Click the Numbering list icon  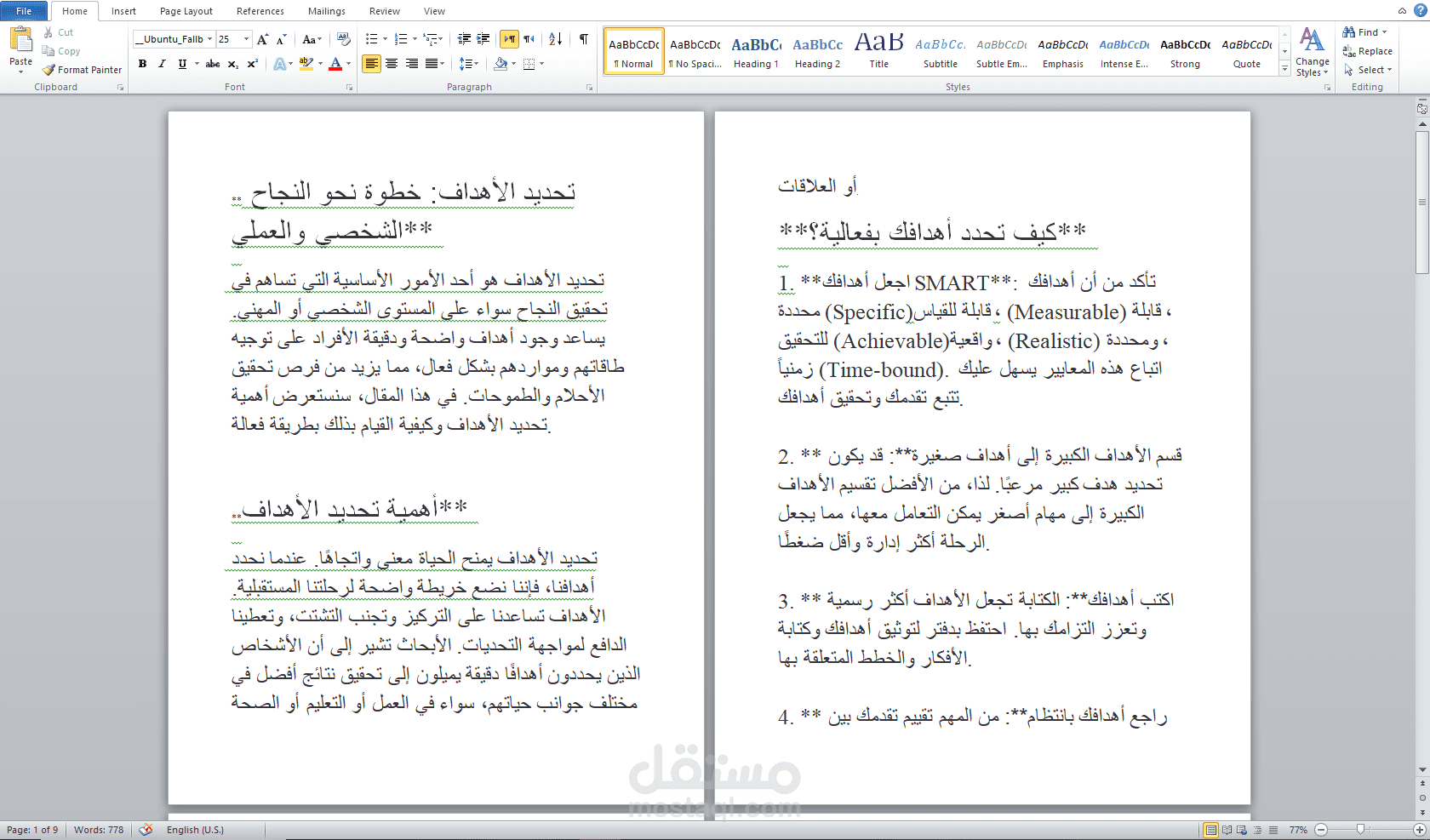(401, 39)
